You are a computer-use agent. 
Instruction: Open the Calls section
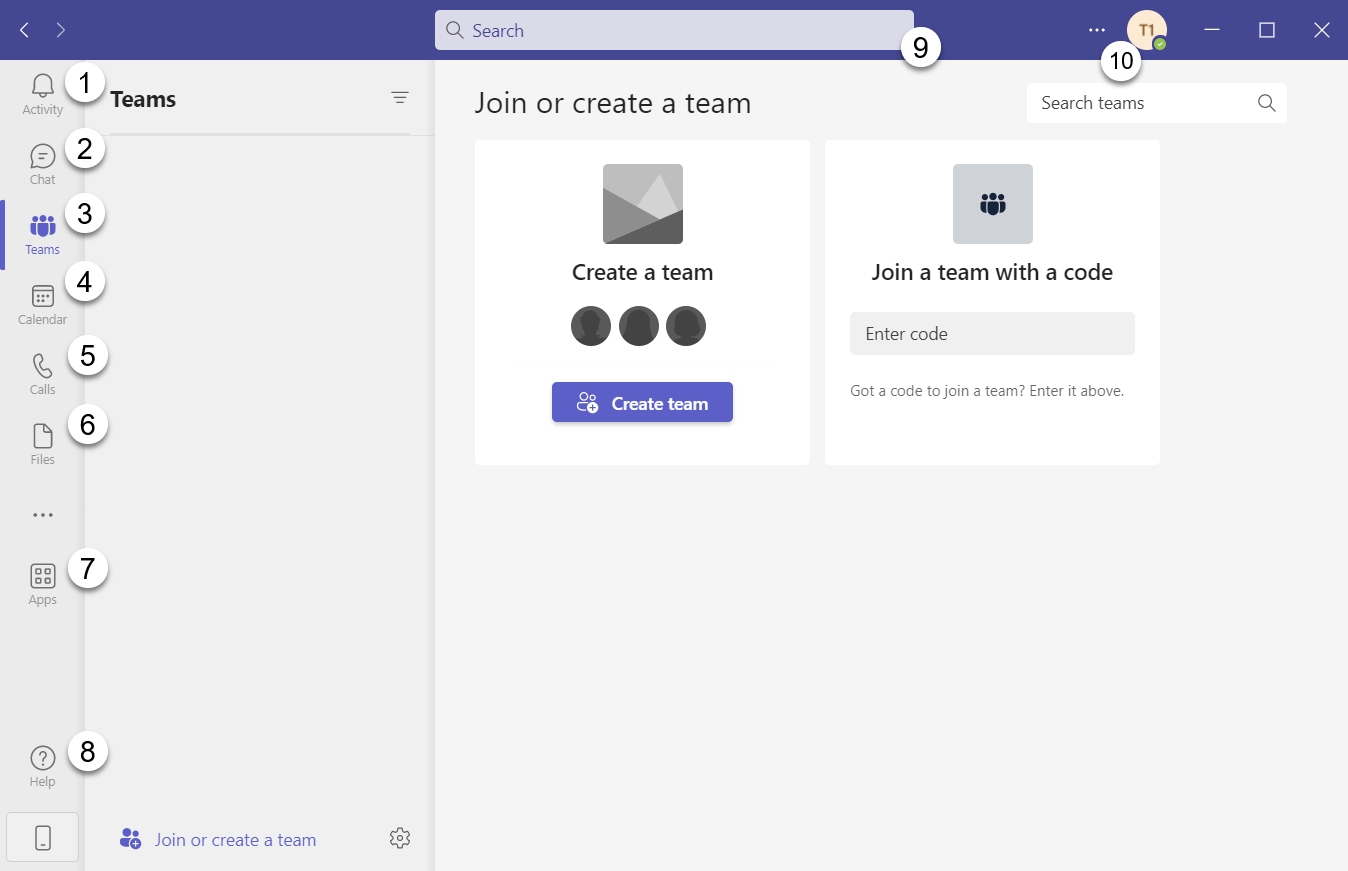(42, 372)
